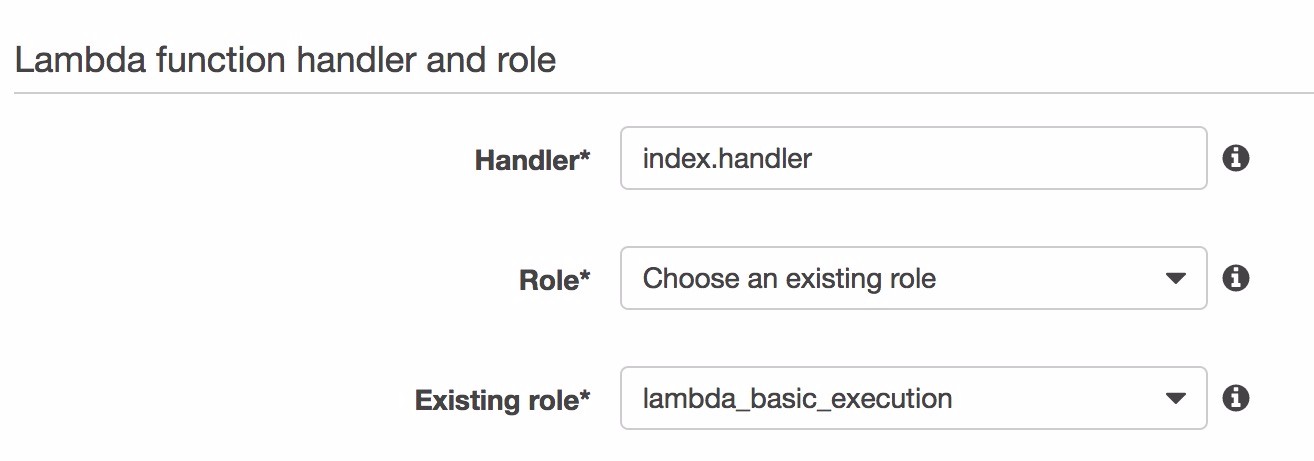Click inside the Handler text field
1314x461 pixels.
pyautogui.click(x=912, y=158)
